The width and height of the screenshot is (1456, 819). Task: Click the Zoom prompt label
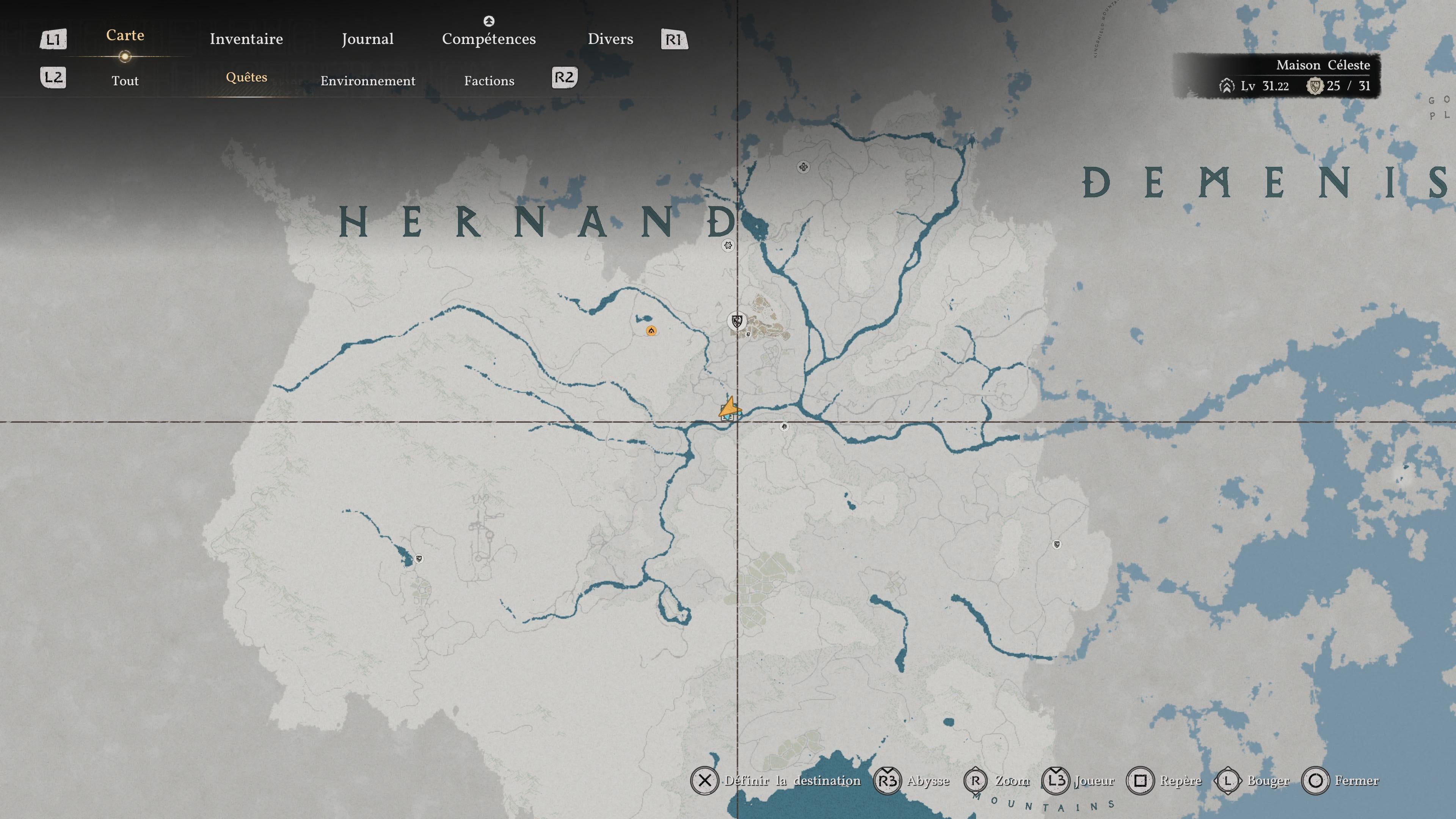[x=1012, y=781]
